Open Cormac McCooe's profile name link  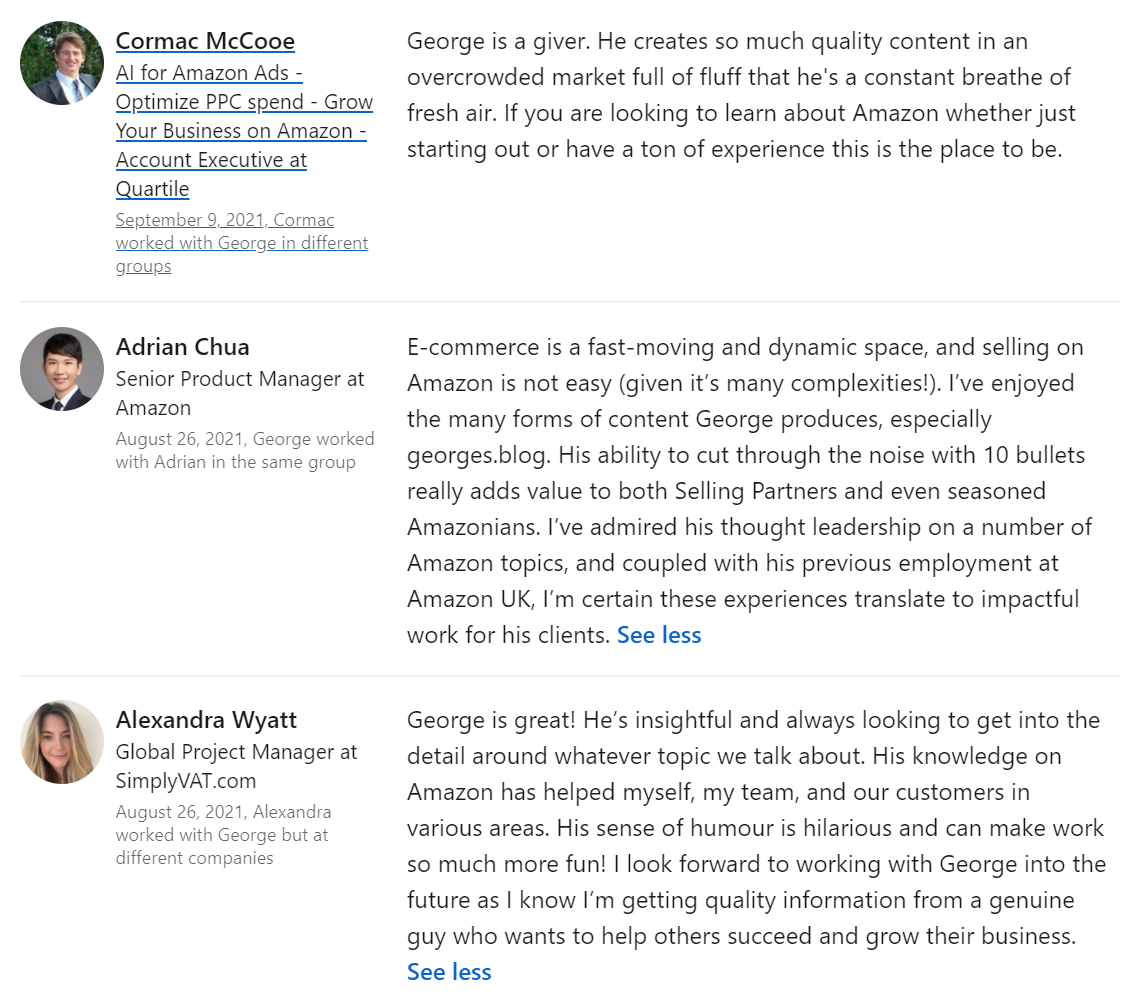point(205,41)
